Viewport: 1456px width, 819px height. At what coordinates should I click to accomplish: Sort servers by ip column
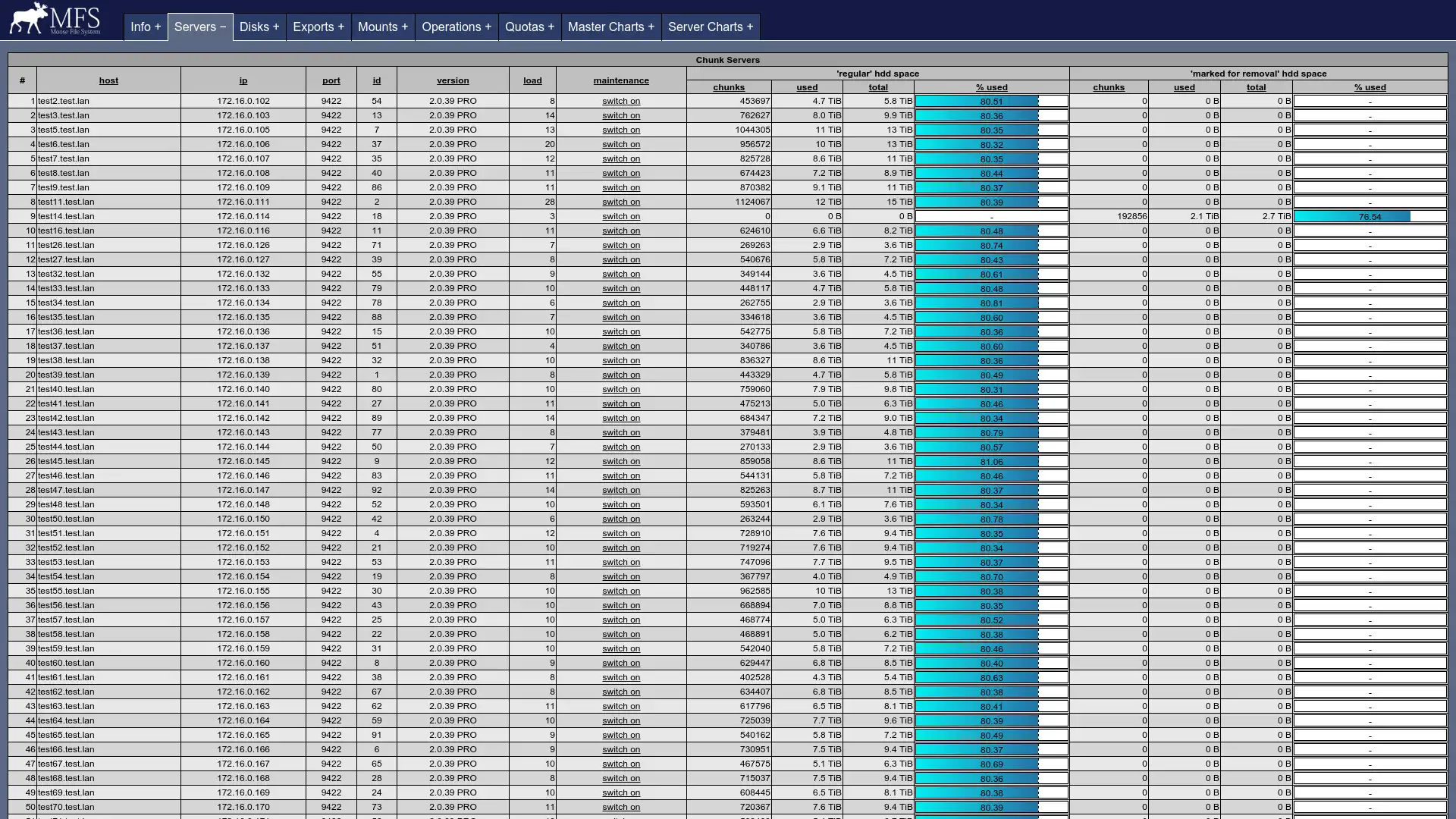point(243,80)
